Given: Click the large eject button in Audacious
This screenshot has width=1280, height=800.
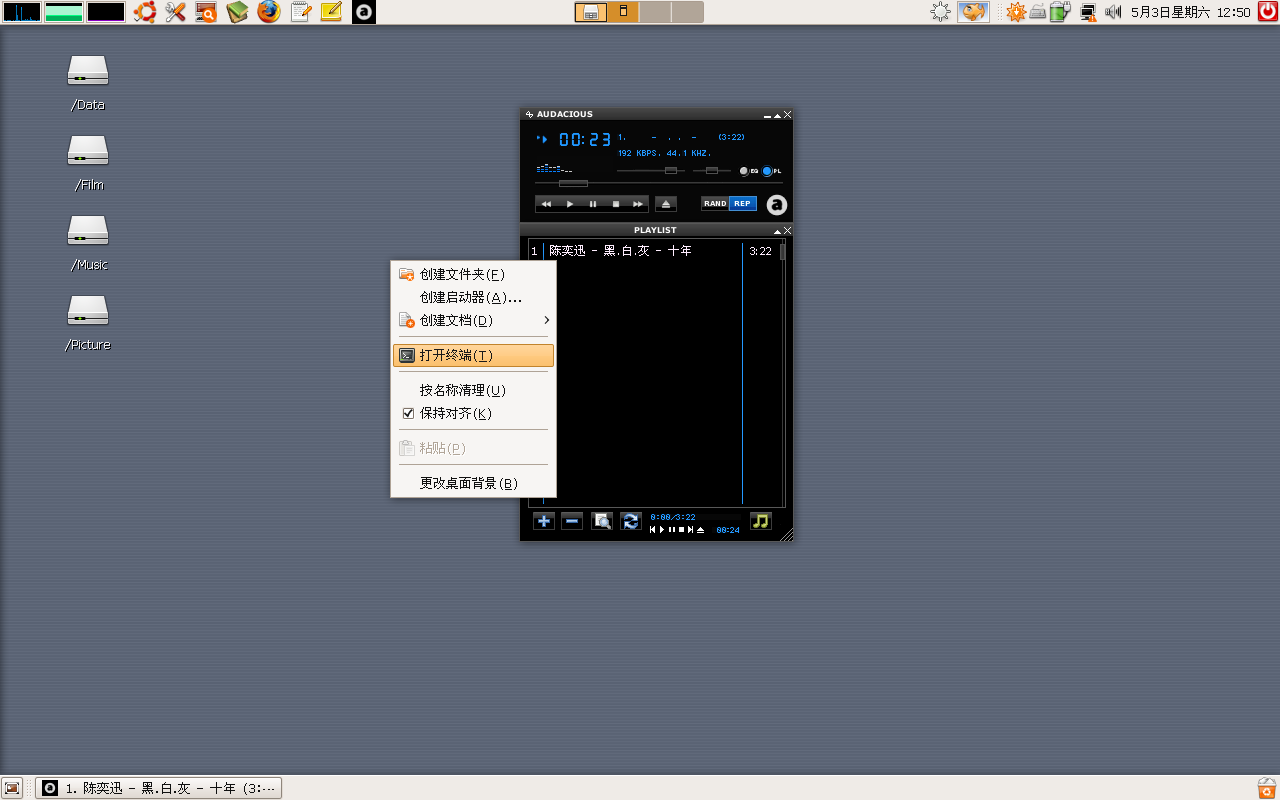Looking at the screenshot, I should tap(666, 204).
